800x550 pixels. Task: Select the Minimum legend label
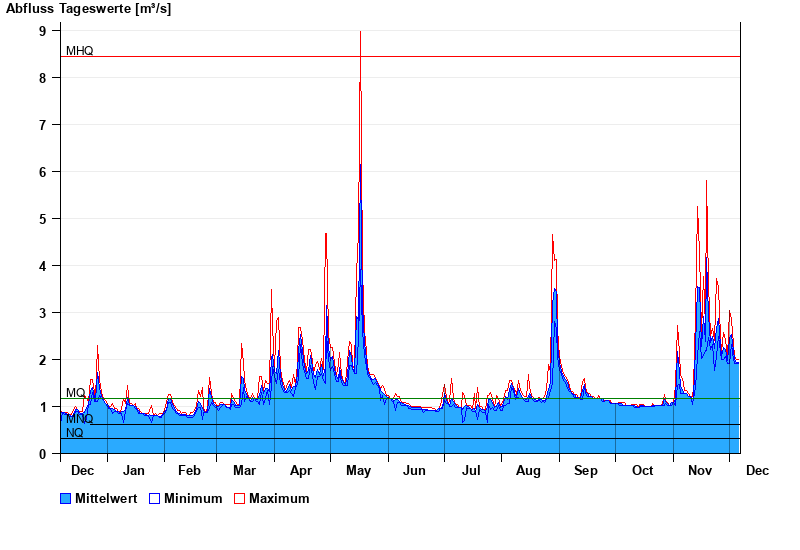[193, 498]
